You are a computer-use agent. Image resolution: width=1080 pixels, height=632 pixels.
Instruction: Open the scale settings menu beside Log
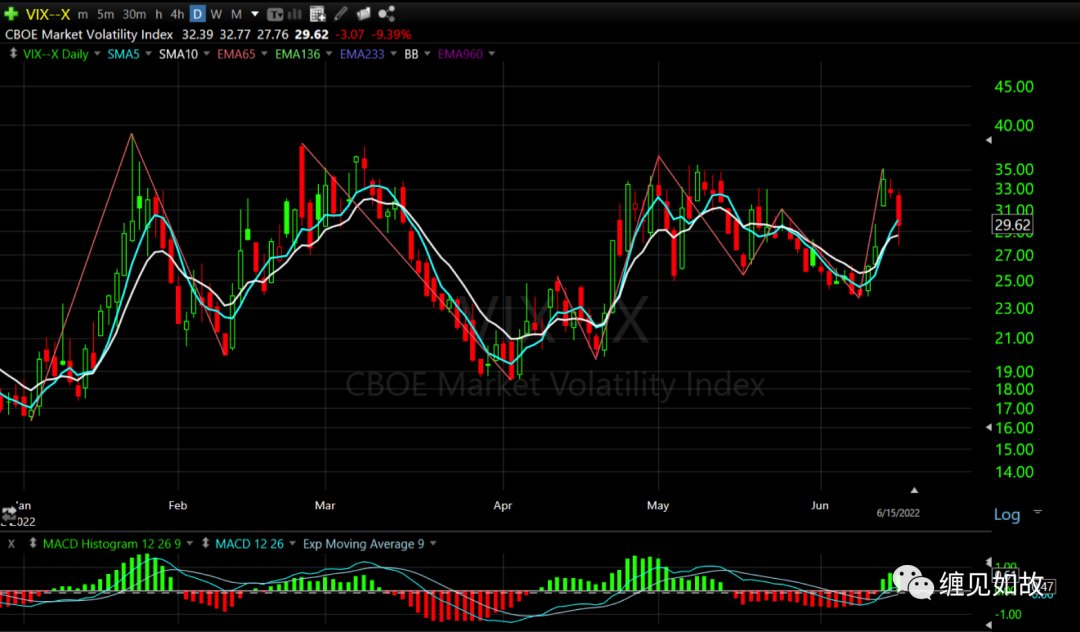[x=1037, y=512]
